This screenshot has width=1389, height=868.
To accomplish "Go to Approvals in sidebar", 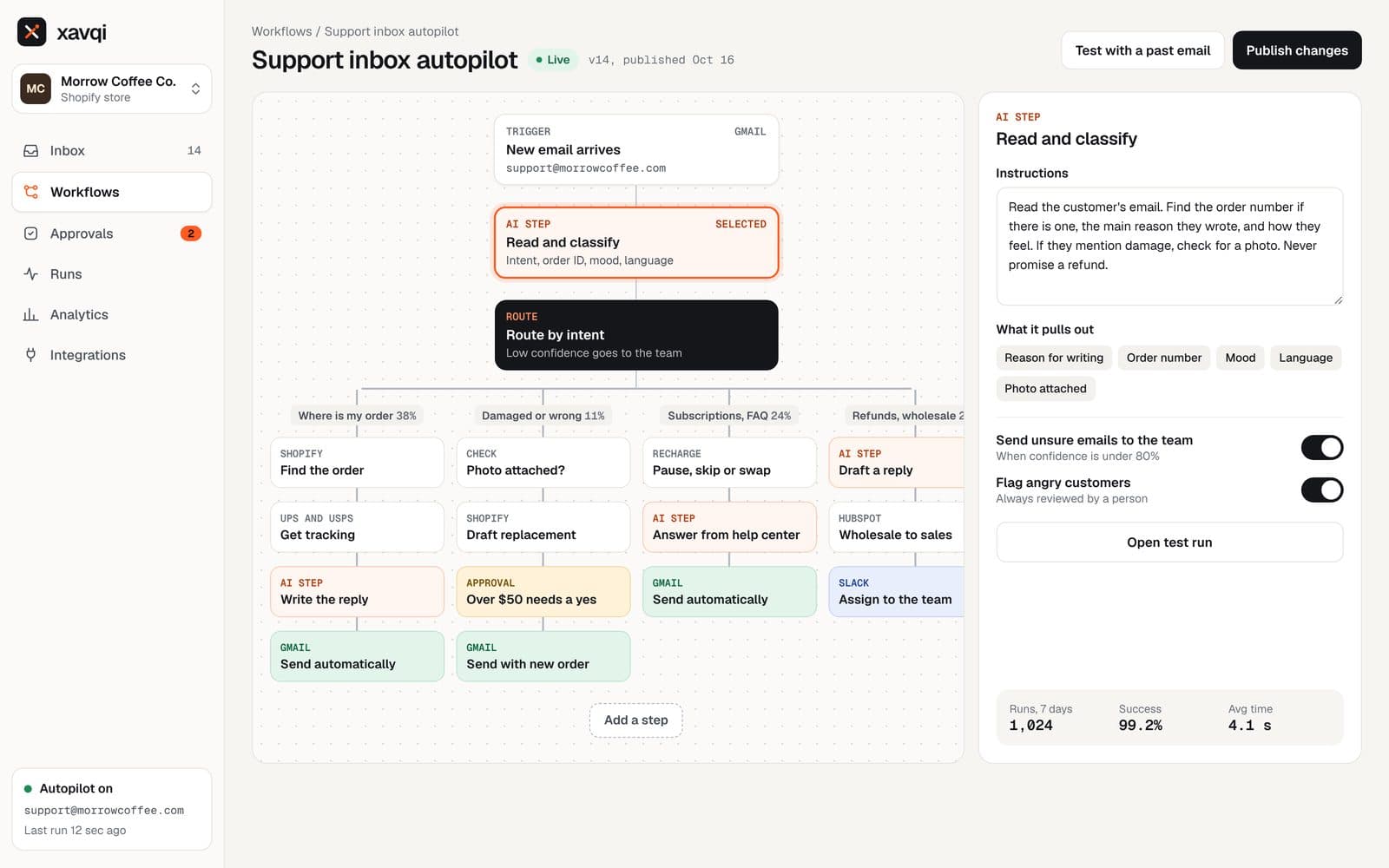I will click(x=112, y=233).
